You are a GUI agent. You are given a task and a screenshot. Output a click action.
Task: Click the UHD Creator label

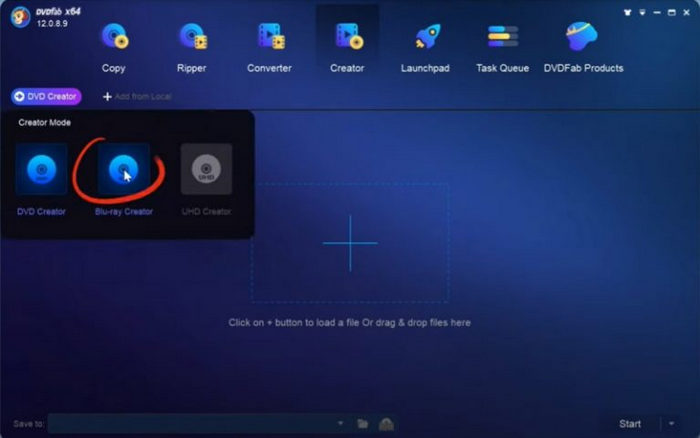click(206, 212)
